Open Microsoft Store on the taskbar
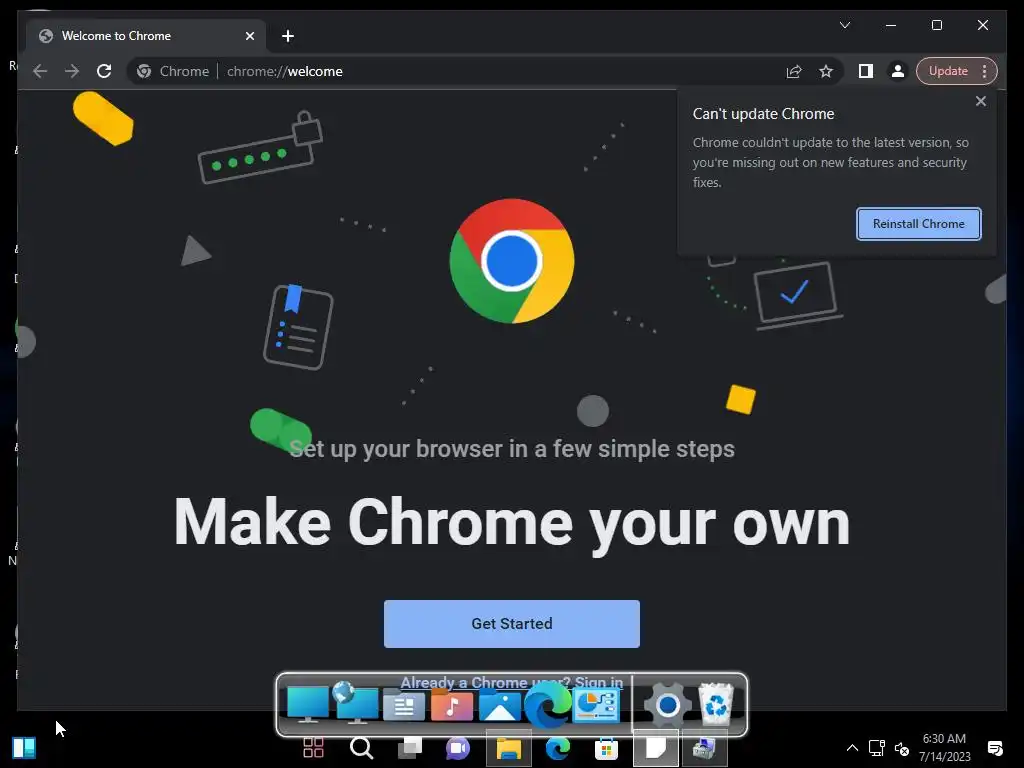 (x=606, y=748)
